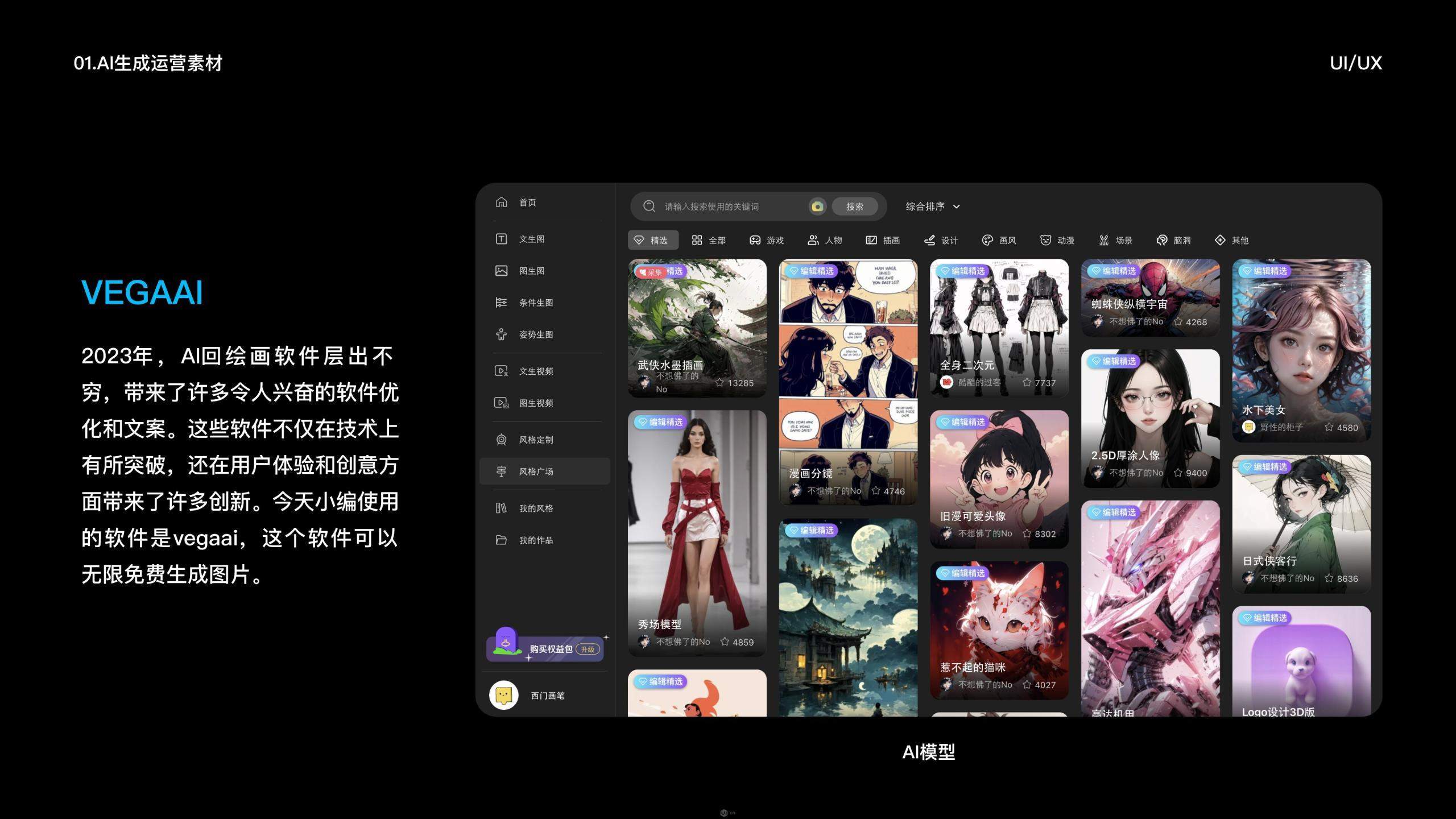Click the 搜索 search button

[854, 206]
